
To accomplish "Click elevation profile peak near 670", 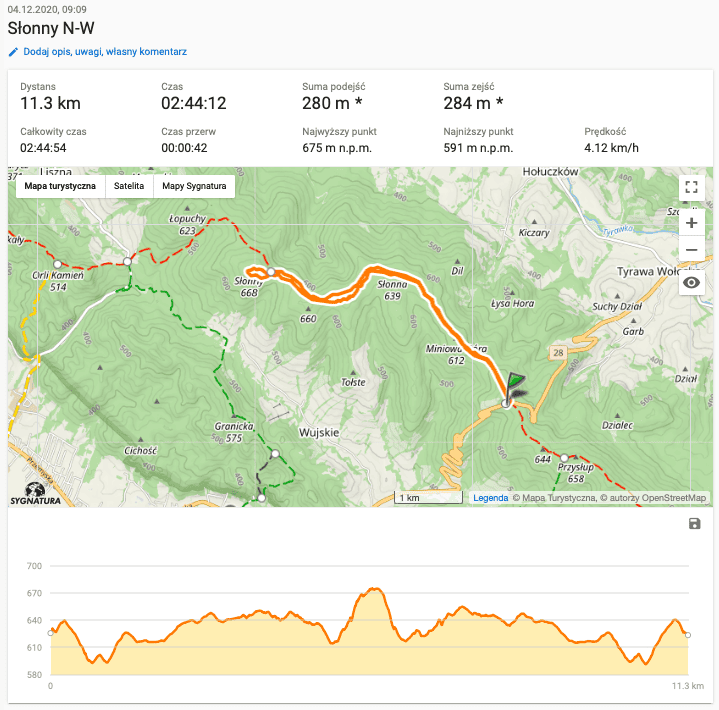I will pyautogui.click(x=373, y=589).
